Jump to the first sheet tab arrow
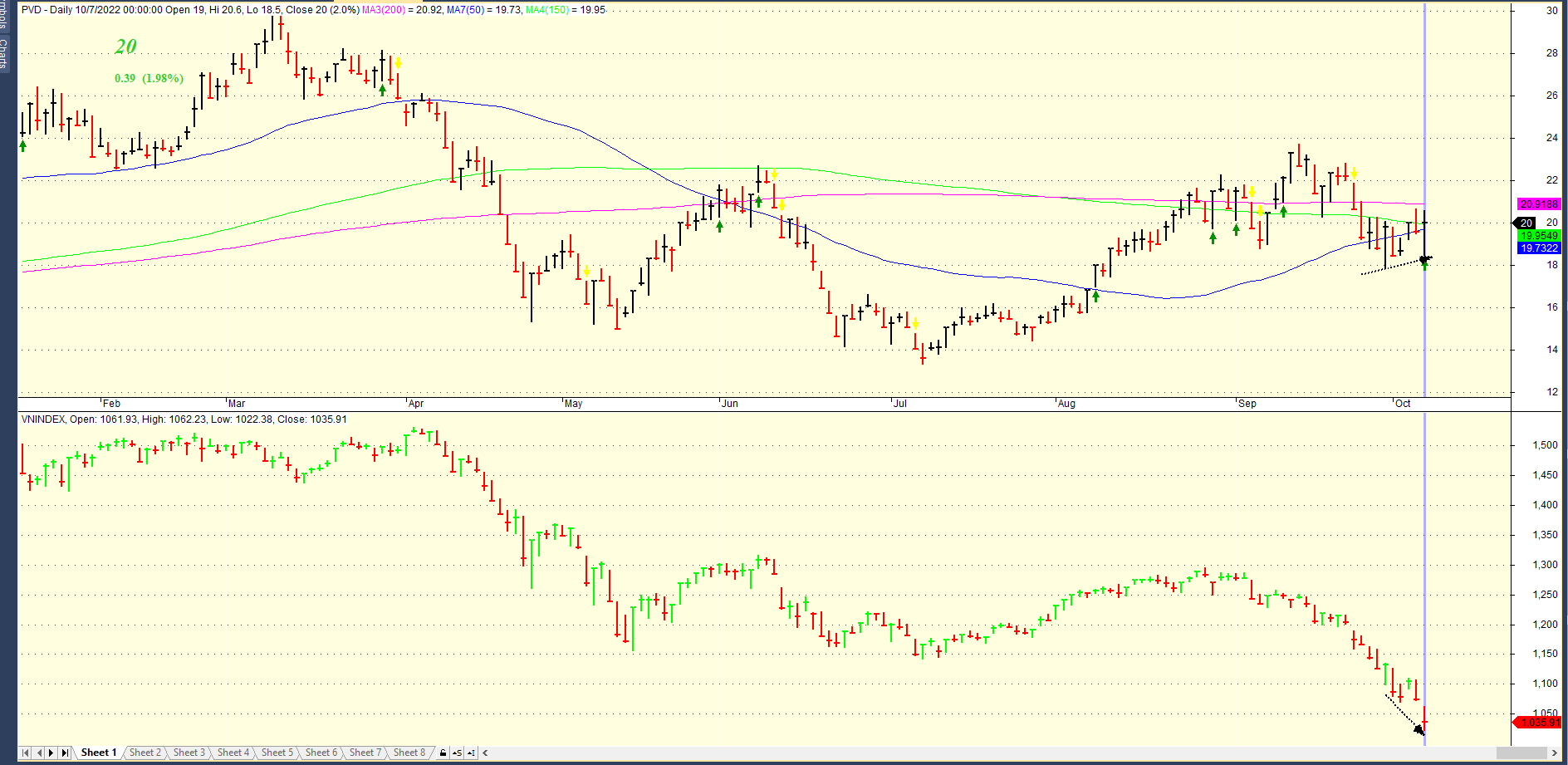The height and width of the screenshot is (765, 1568). coord(25,753)
